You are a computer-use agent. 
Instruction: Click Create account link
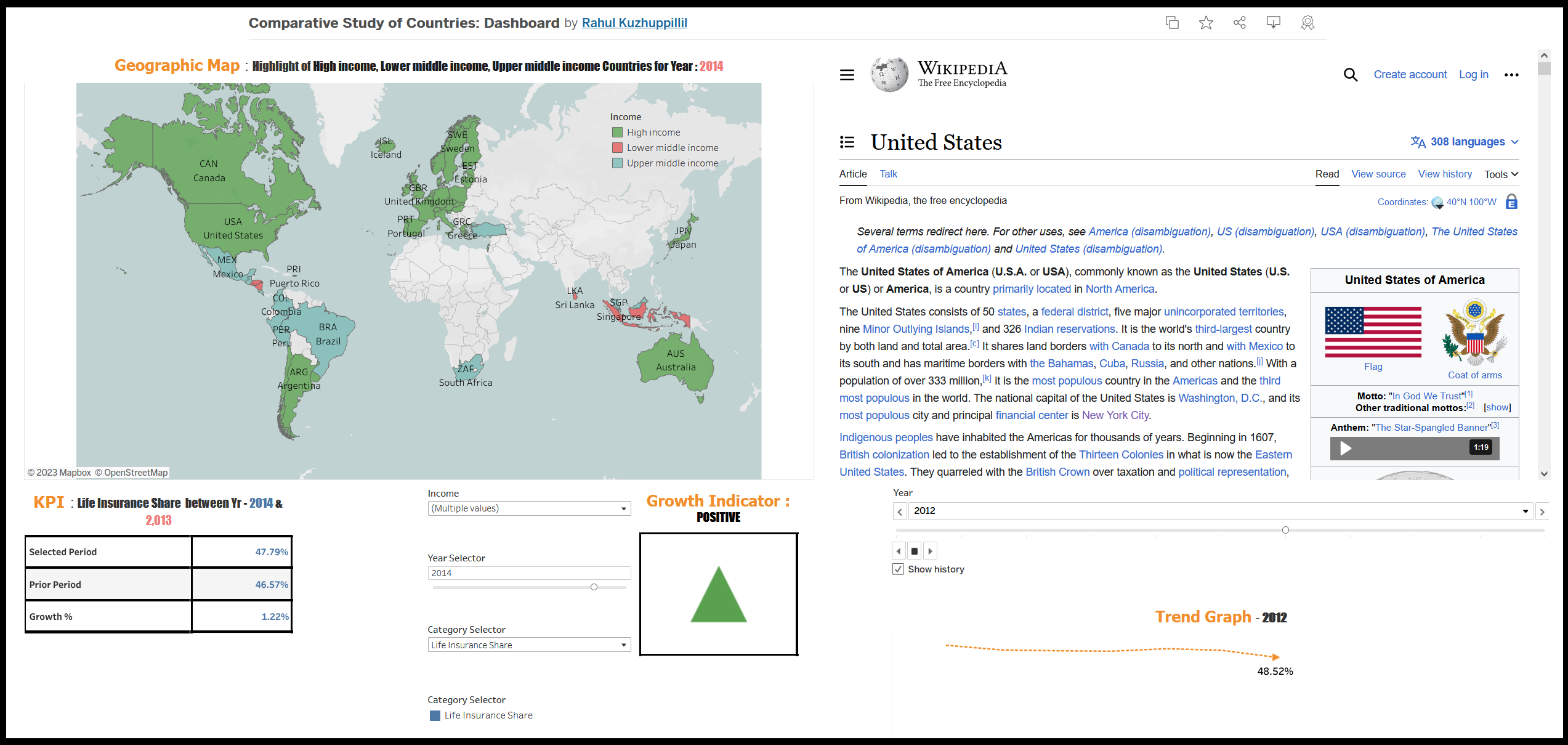click(x=1410, y=75)
